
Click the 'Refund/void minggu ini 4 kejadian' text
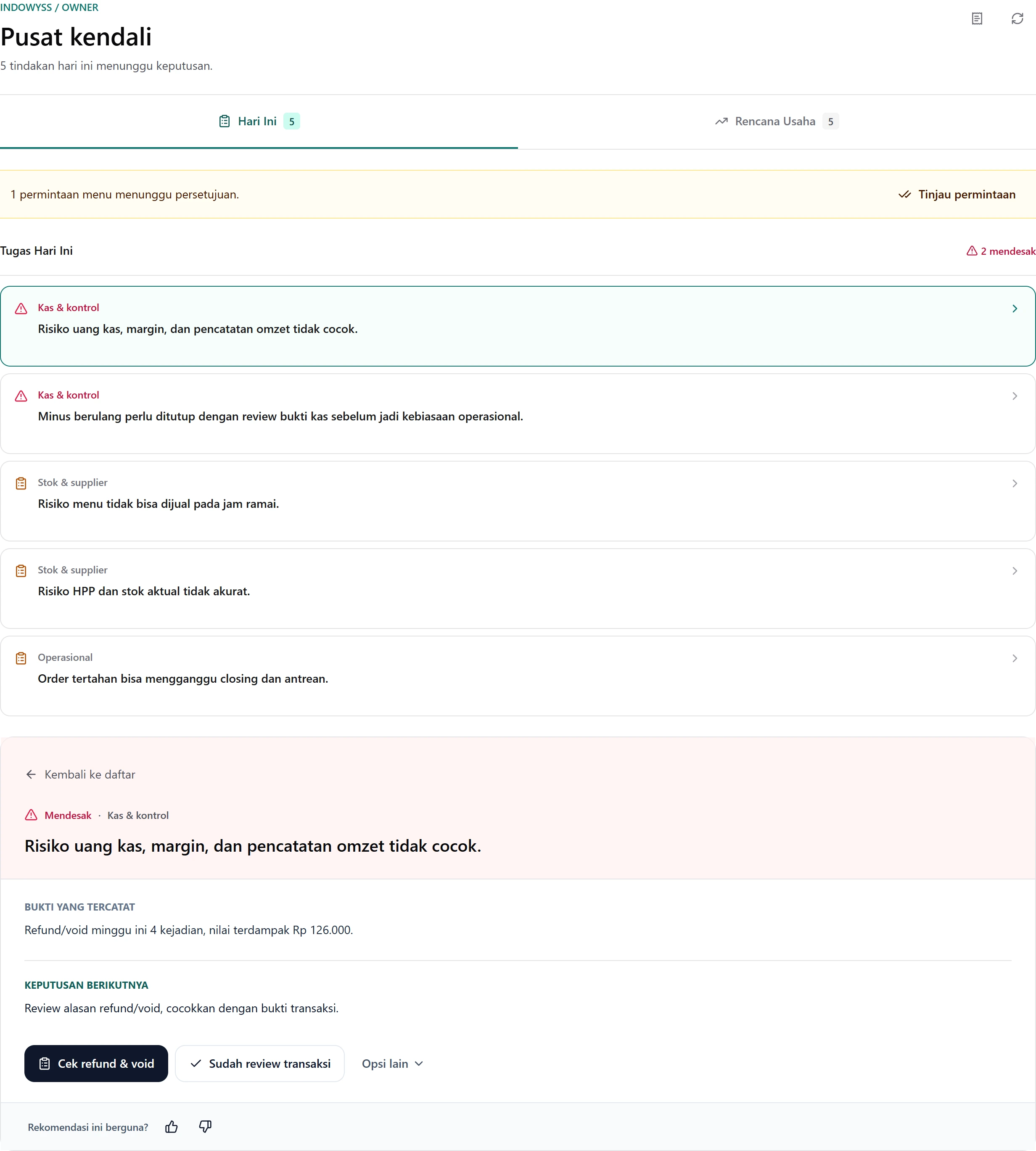pos(188,930)
